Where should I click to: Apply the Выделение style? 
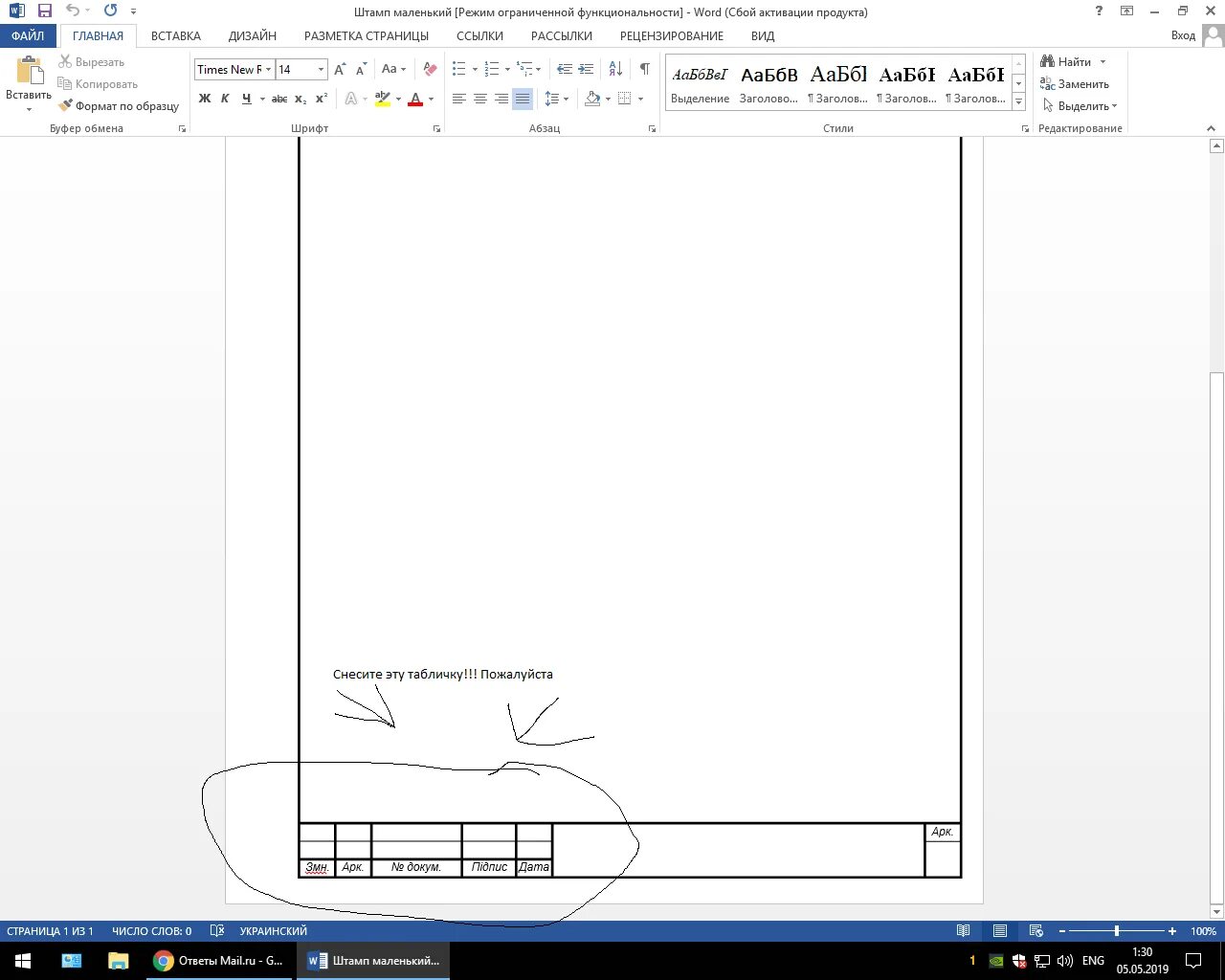pyautogui.click(x=700, y=83)
